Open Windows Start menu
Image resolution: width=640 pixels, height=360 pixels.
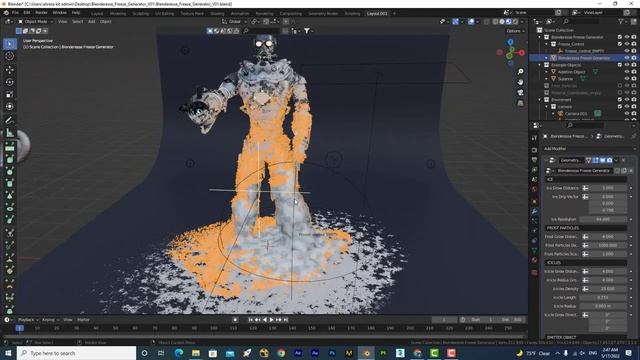[8, 353]
